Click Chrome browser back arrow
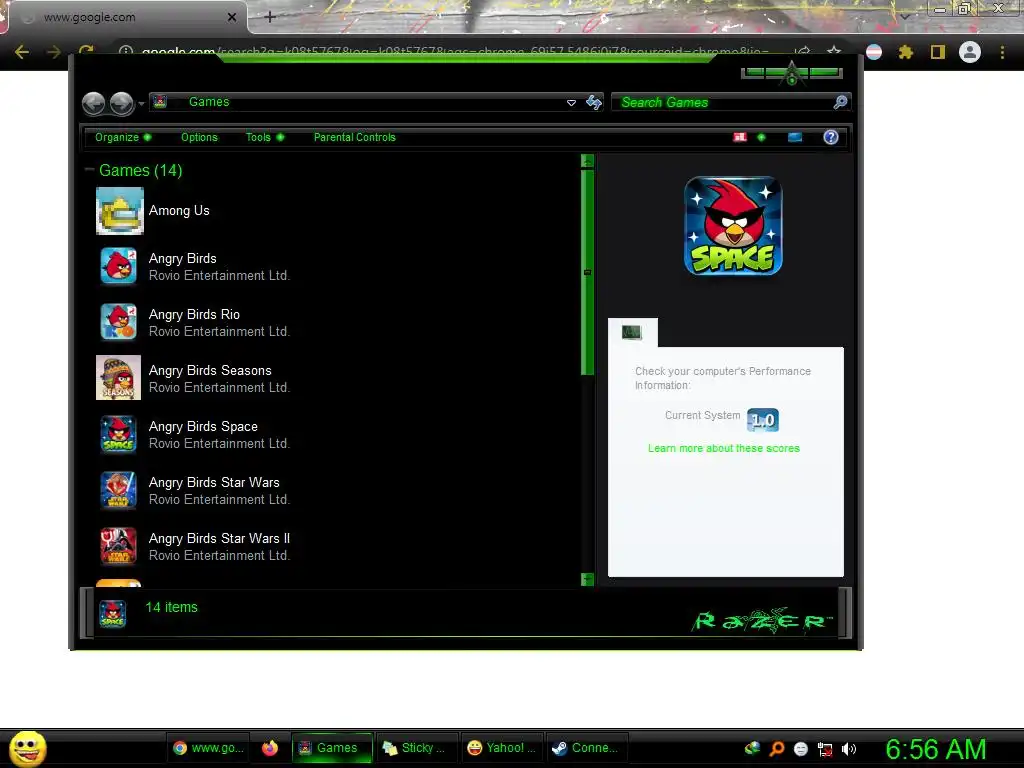The height and width of the screenshot is (768, 1024). tap(22, 52)
